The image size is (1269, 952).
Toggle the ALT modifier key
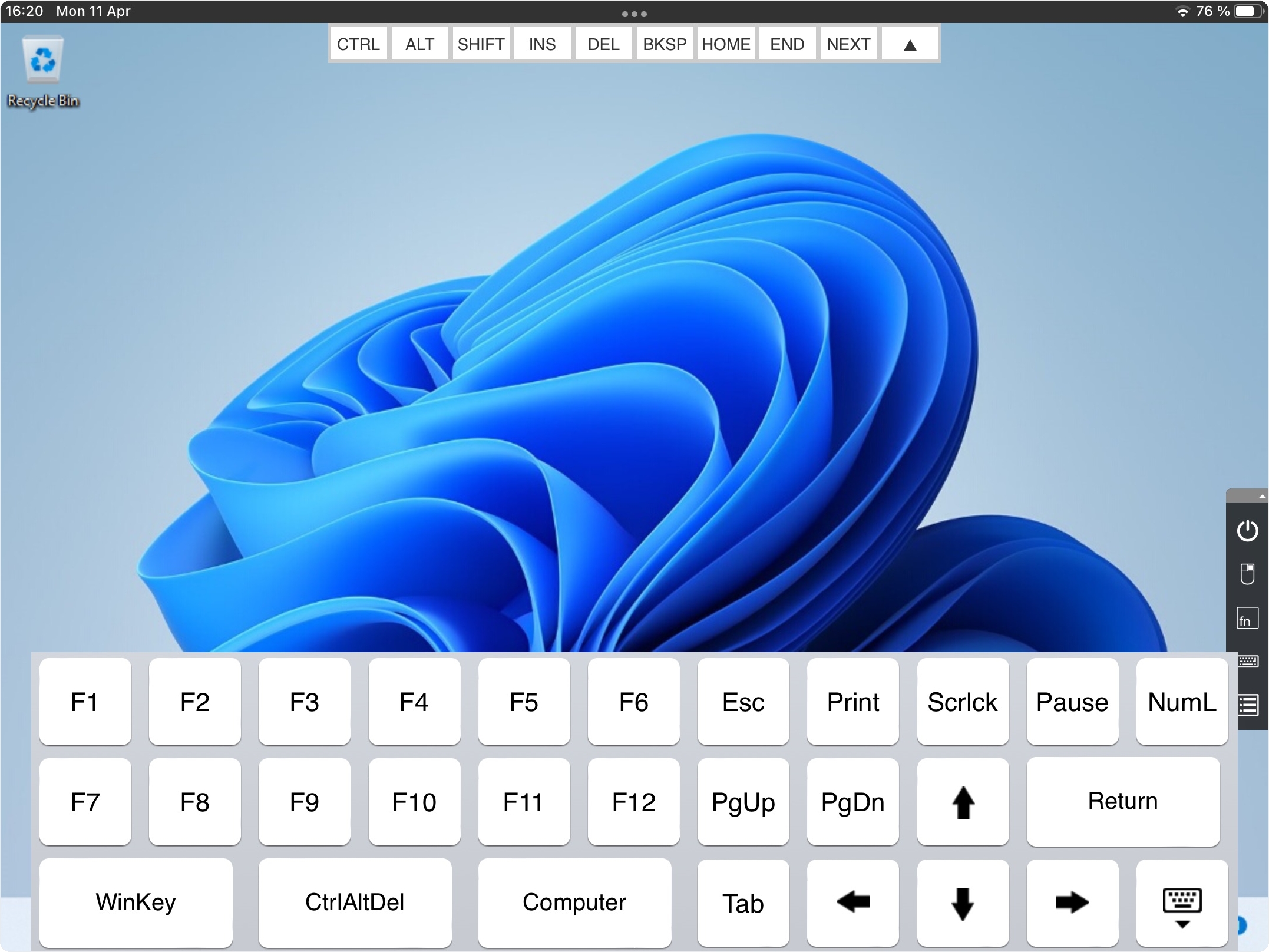(x=419, y=44)
